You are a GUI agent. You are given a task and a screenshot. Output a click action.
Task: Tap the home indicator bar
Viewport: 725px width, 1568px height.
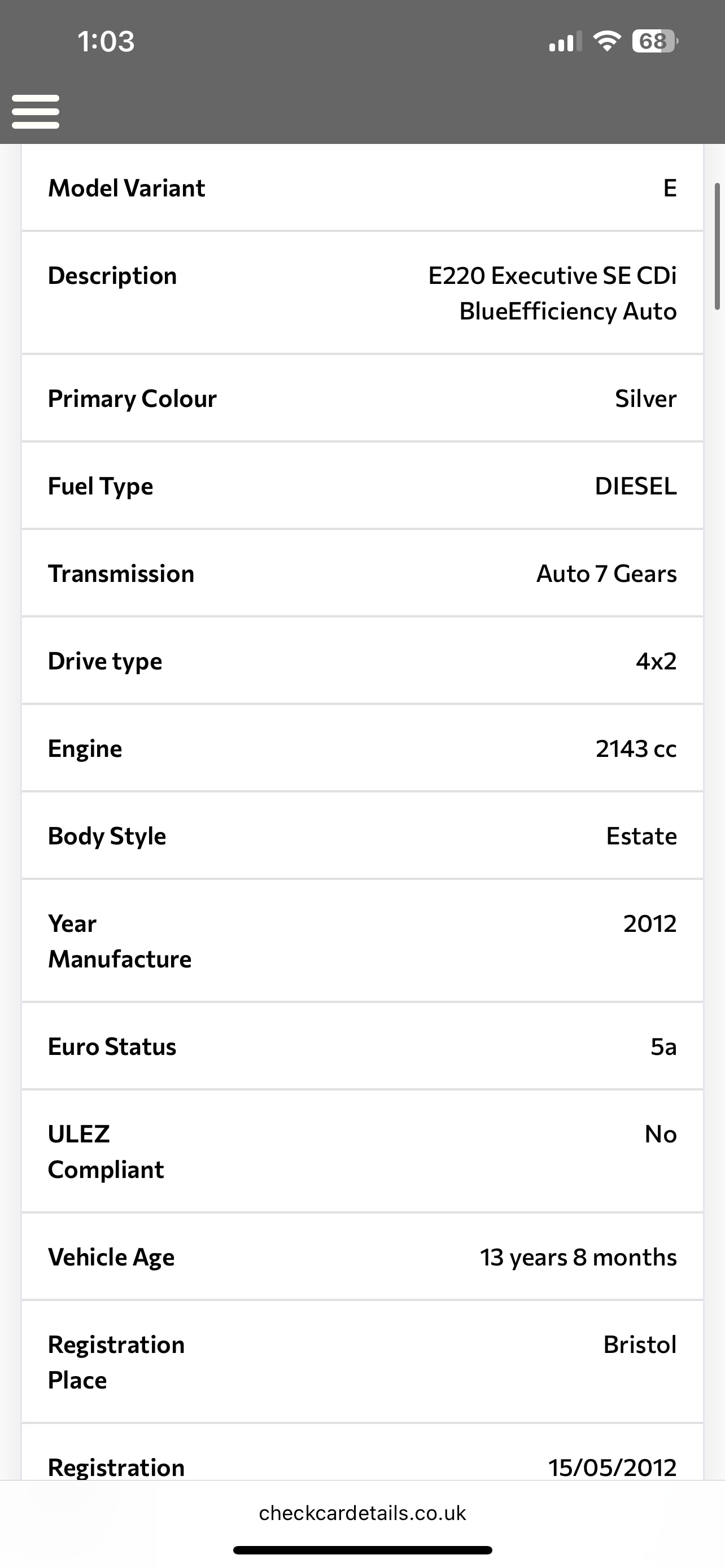pyautogui.click(x=362, y=1551)
